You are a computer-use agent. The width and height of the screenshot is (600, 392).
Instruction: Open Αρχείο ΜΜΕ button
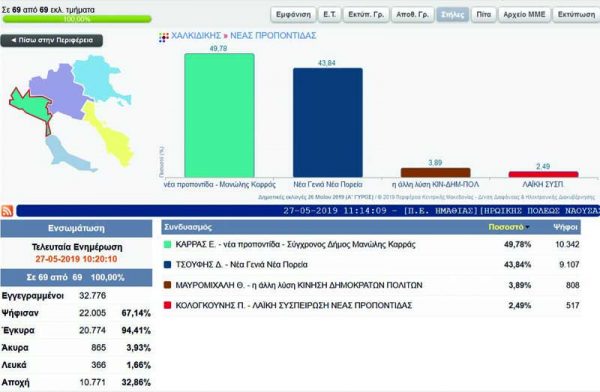(x=524, y=15)
